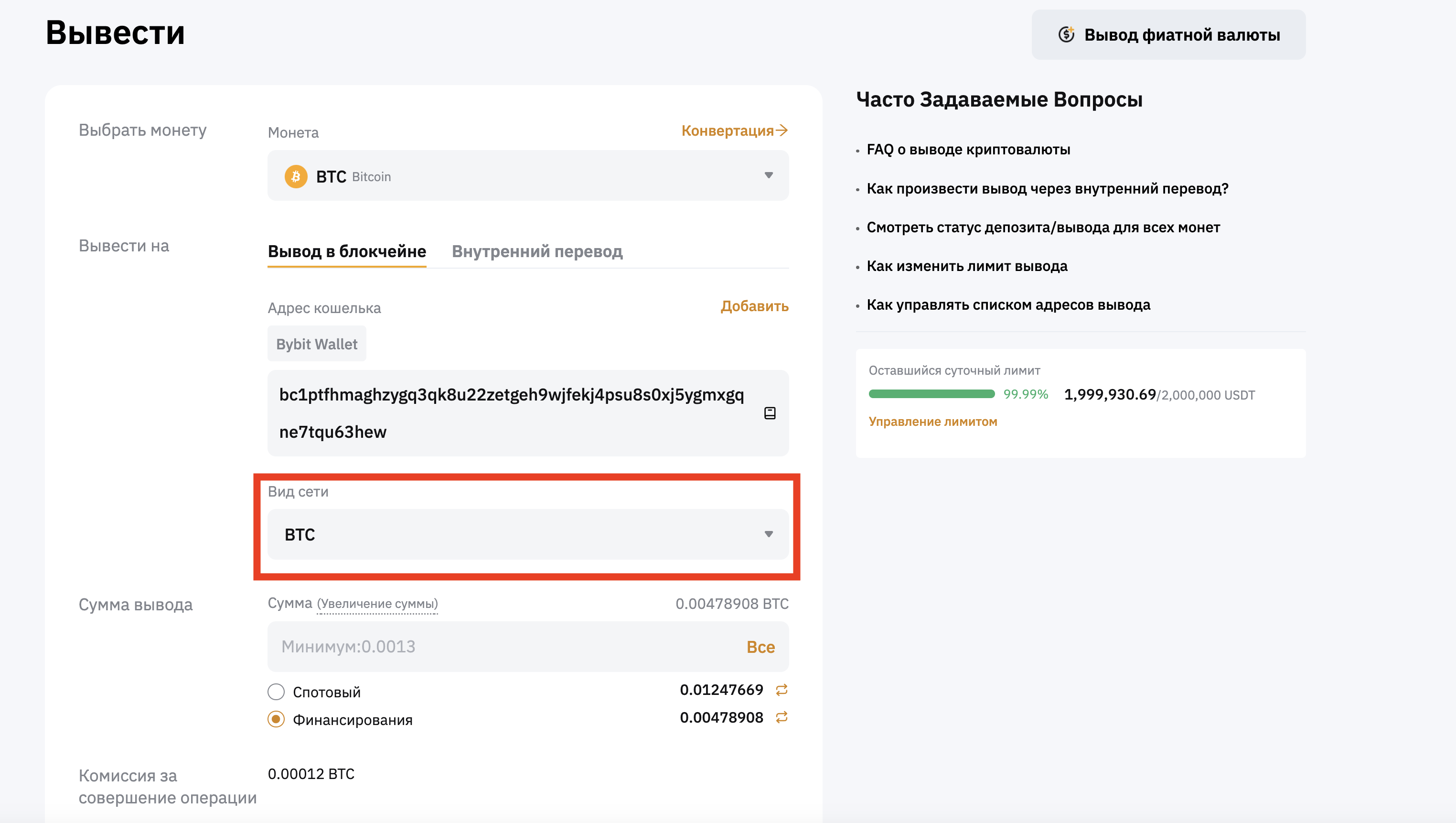
Task: Switch to Внутренний перевод tab
Action: point(536,251)
